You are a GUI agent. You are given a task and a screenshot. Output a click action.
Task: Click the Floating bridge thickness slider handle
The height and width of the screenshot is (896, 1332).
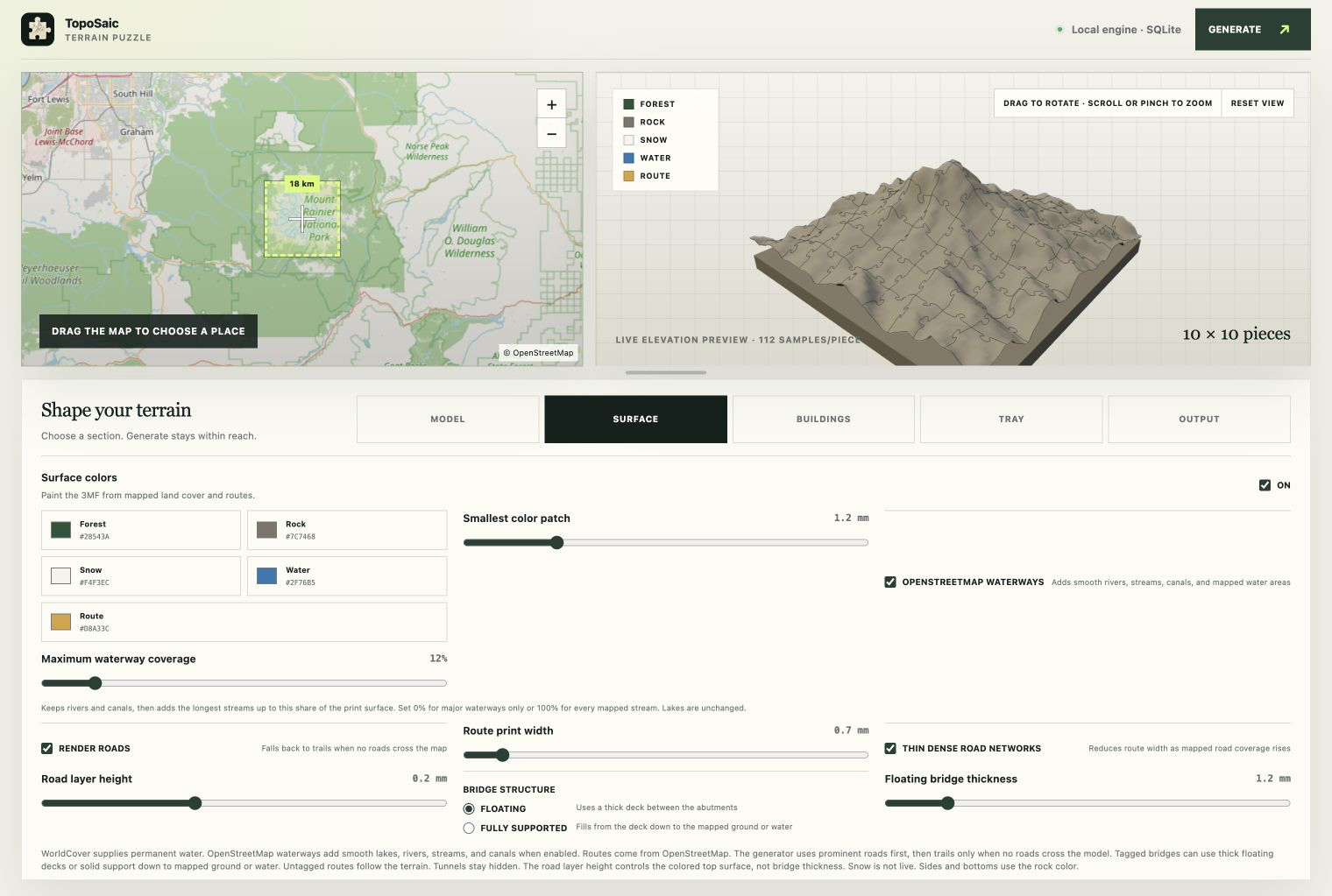tap(947, 803)
